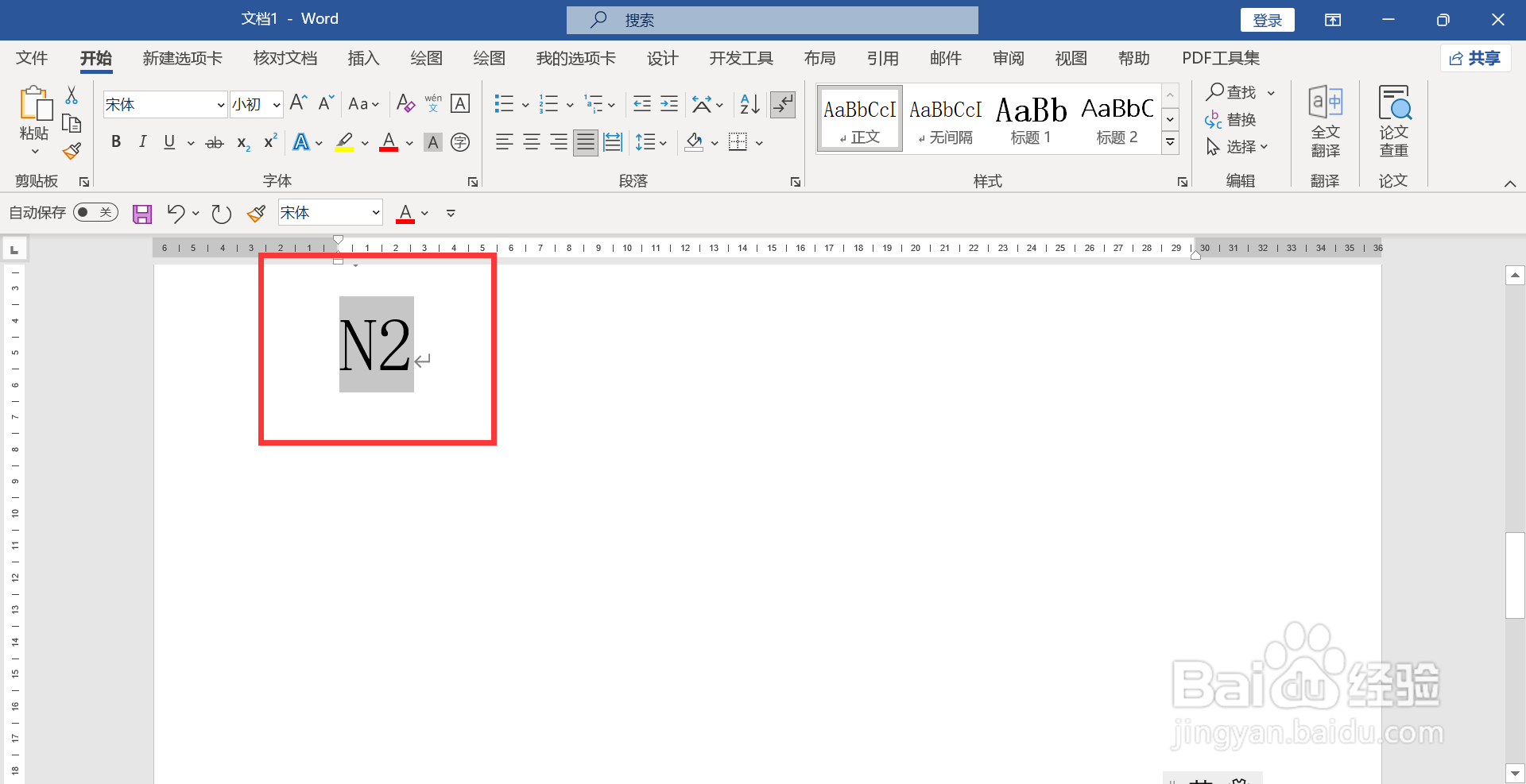The image size is (1526, 784).
Task: Apply red font color in ribbon
Action: tap(389, 142)
